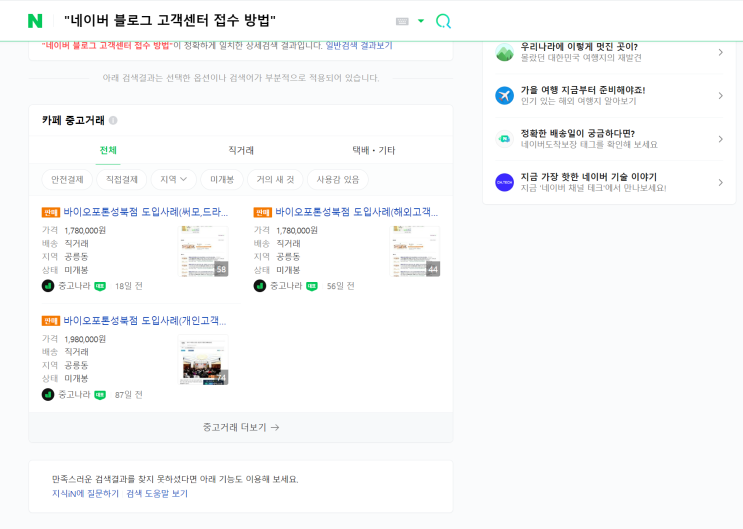Open 가을 여행 지금부터 준비해야죠! banner
The height and width of the screenshot is (529, 743).
pyautogui.click(x=609, y=95)
